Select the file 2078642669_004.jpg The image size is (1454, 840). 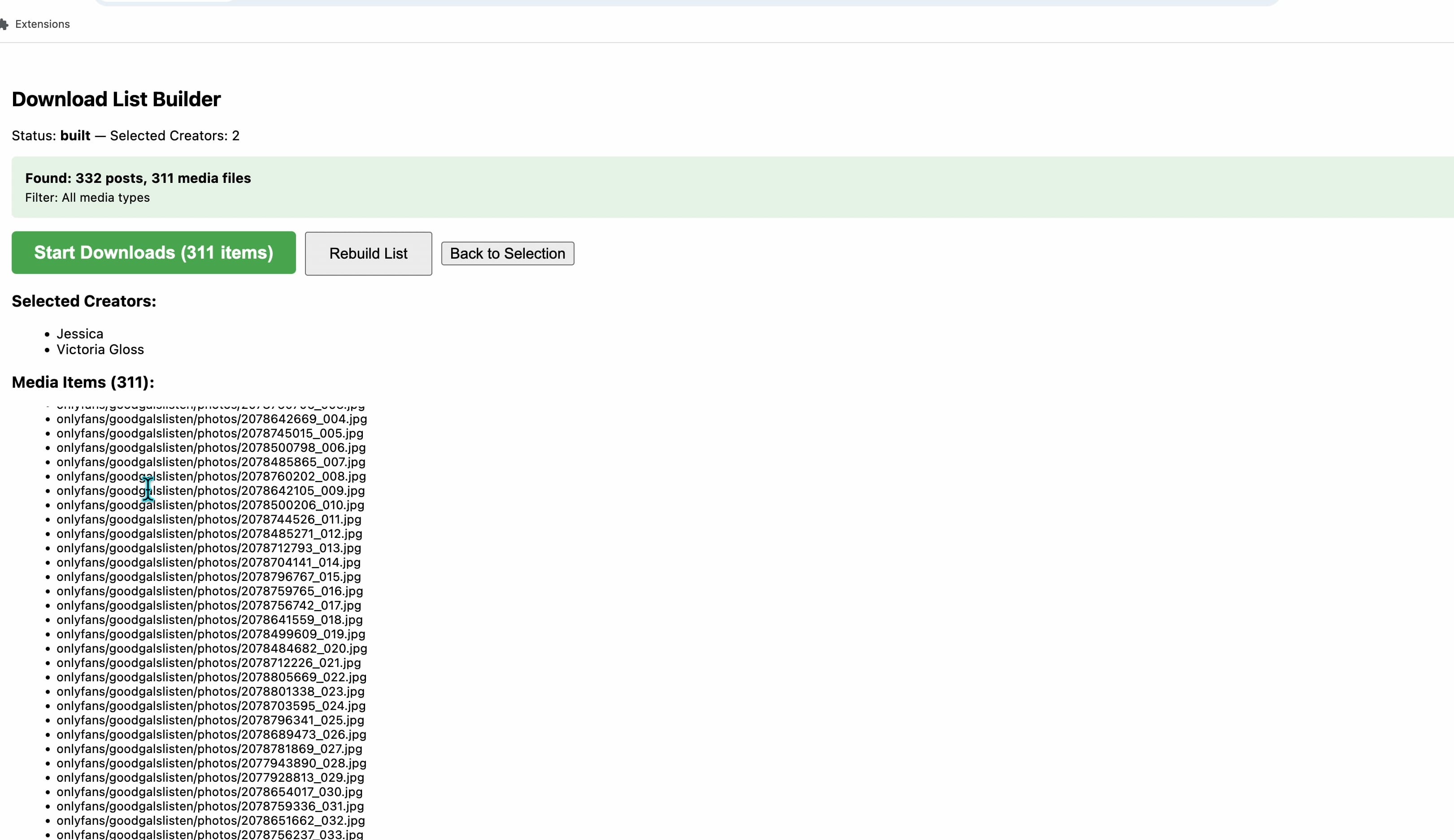pos(211,419)
